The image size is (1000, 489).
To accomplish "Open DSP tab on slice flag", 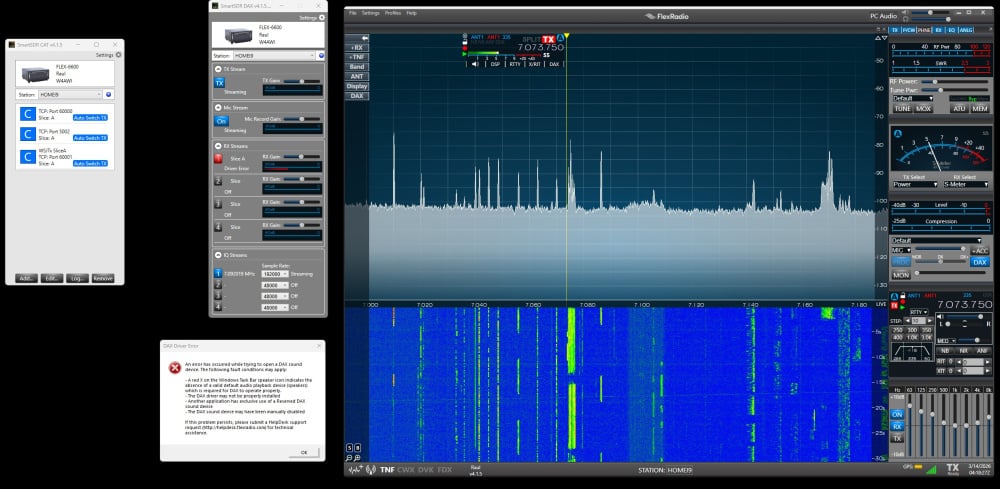I will 495,64.
